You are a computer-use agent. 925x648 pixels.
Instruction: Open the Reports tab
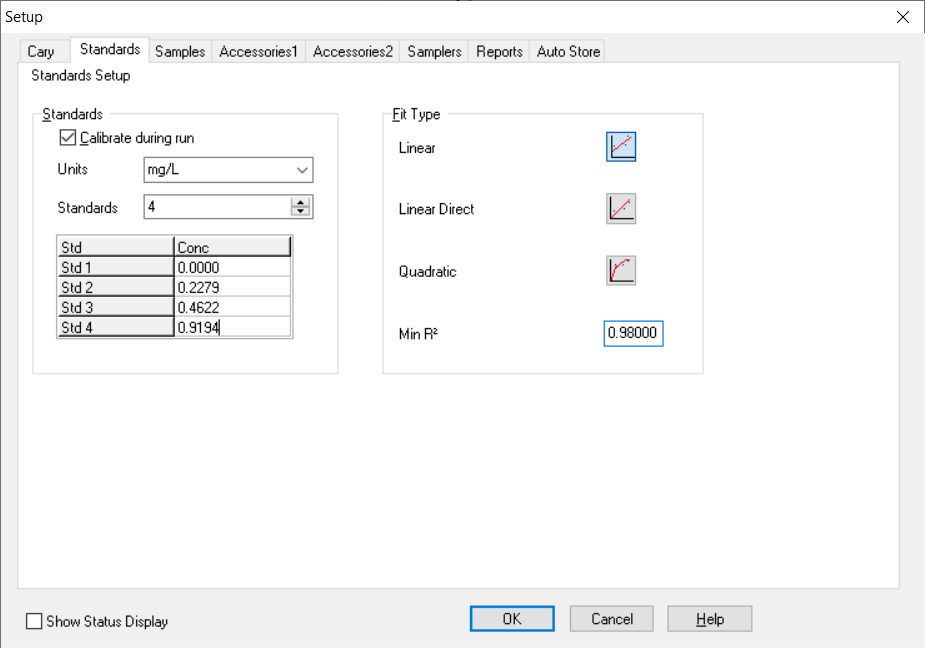(499, 51)
